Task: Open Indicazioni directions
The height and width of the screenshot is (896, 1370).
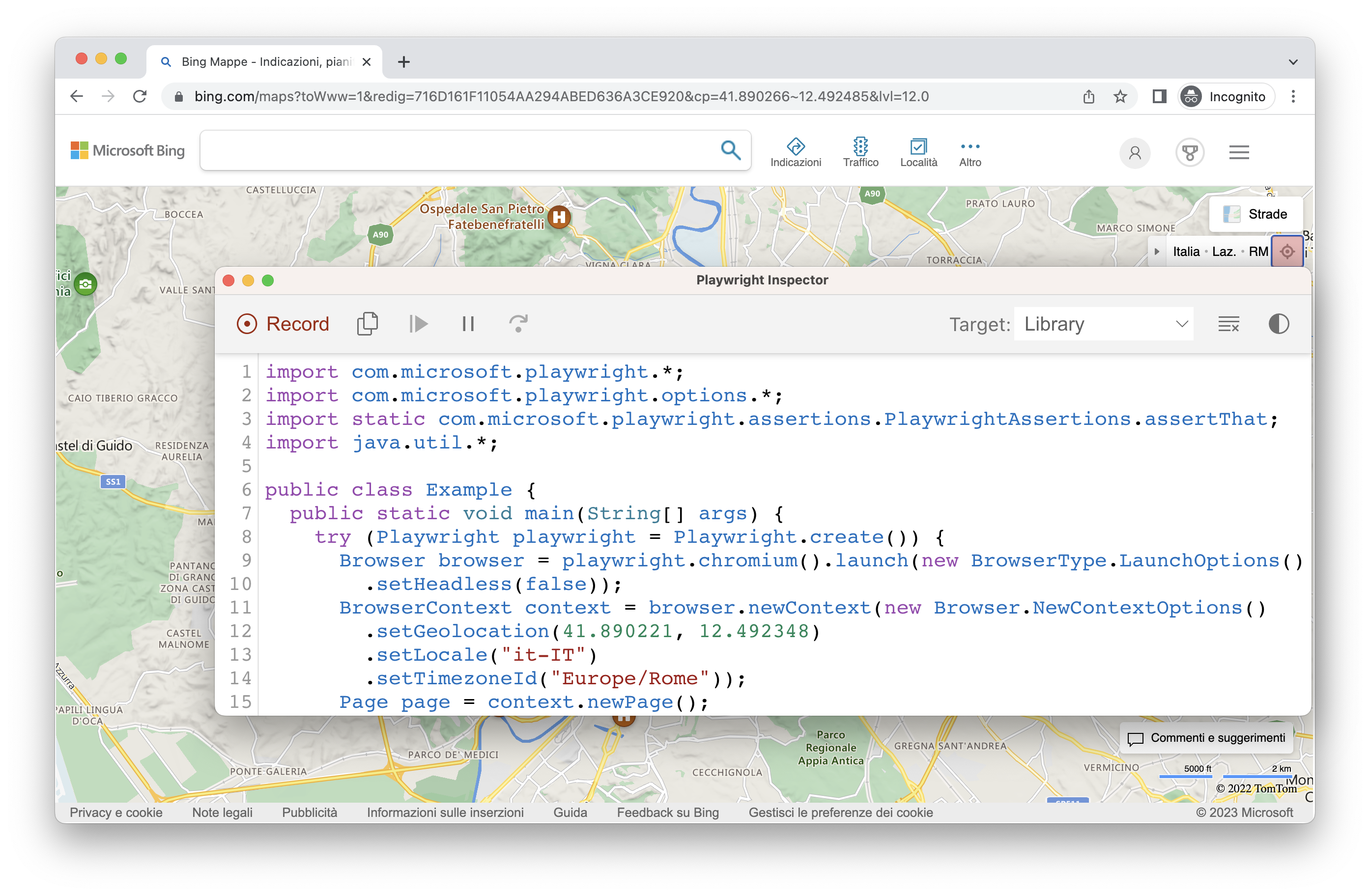Action: [x=796, y=152]
